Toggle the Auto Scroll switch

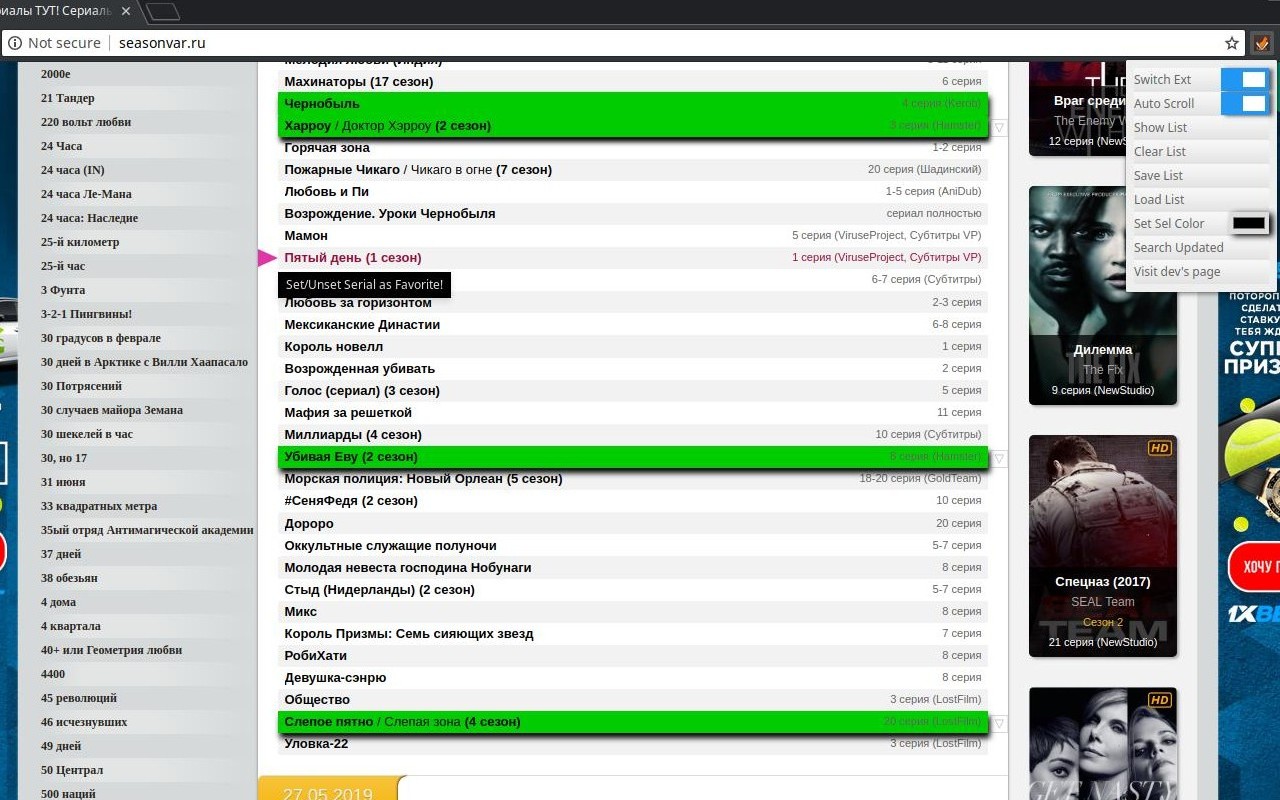click(1245, 103)
